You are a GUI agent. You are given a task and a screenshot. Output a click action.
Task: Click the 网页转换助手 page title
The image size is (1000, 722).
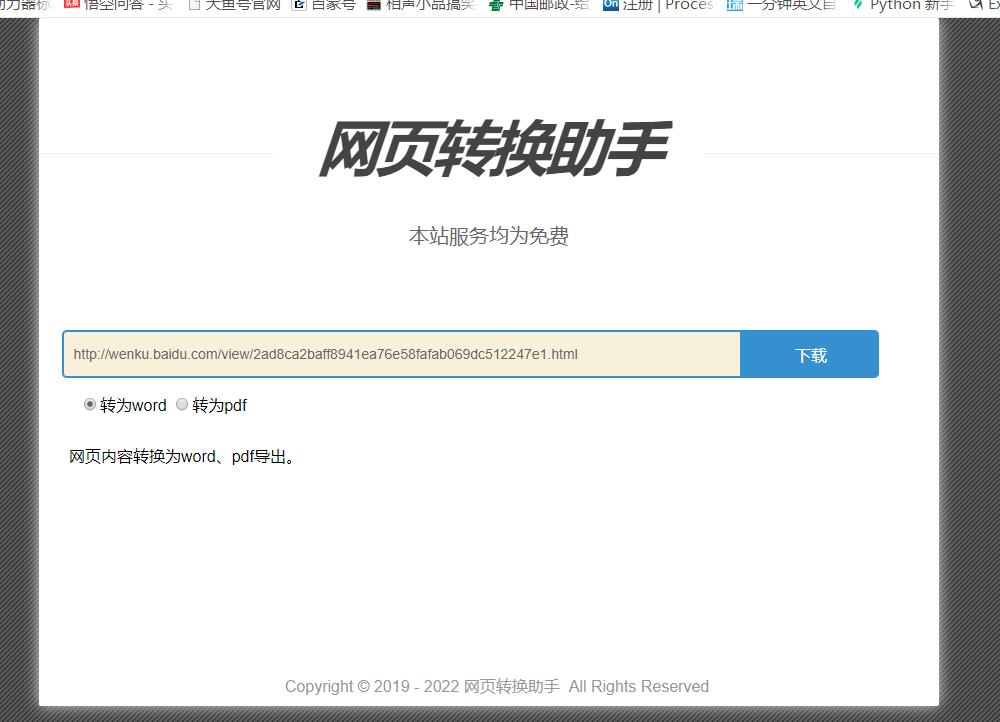496,146
